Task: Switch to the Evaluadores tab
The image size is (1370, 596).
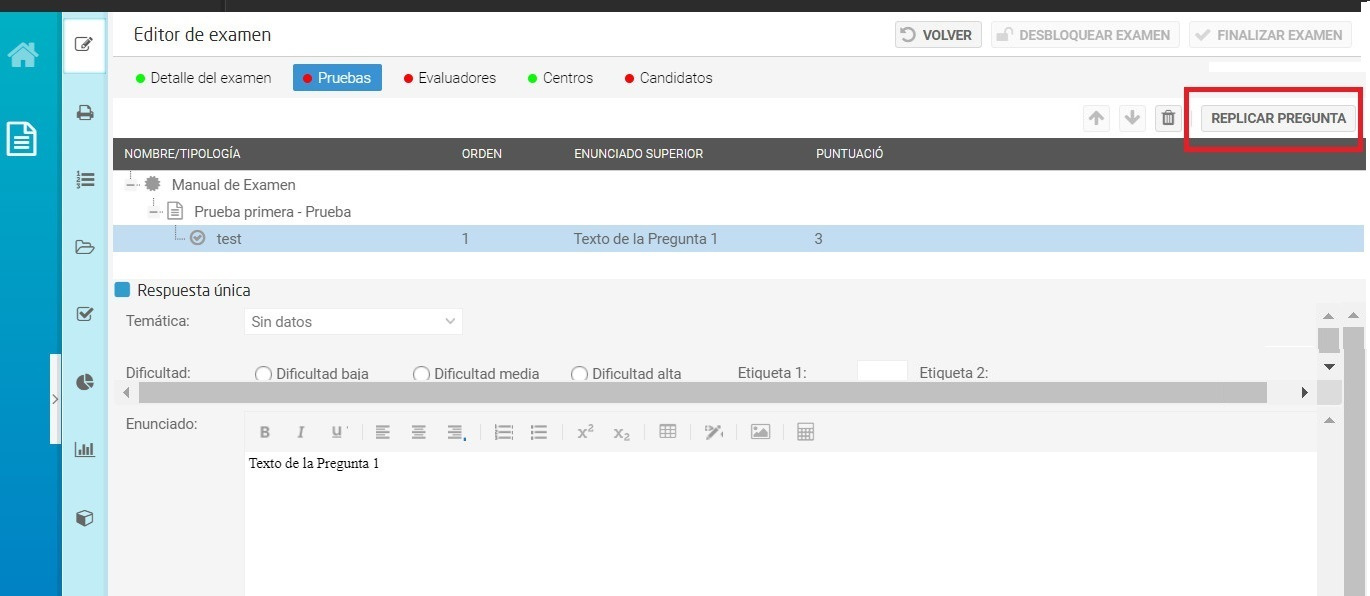Action: (x=449, y=78)
